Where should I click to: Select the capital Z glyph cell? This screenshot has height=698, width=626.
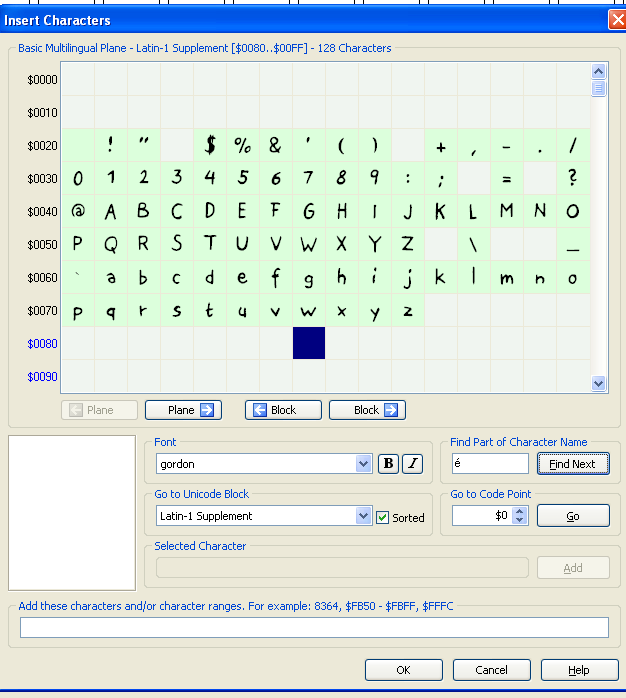408,244
